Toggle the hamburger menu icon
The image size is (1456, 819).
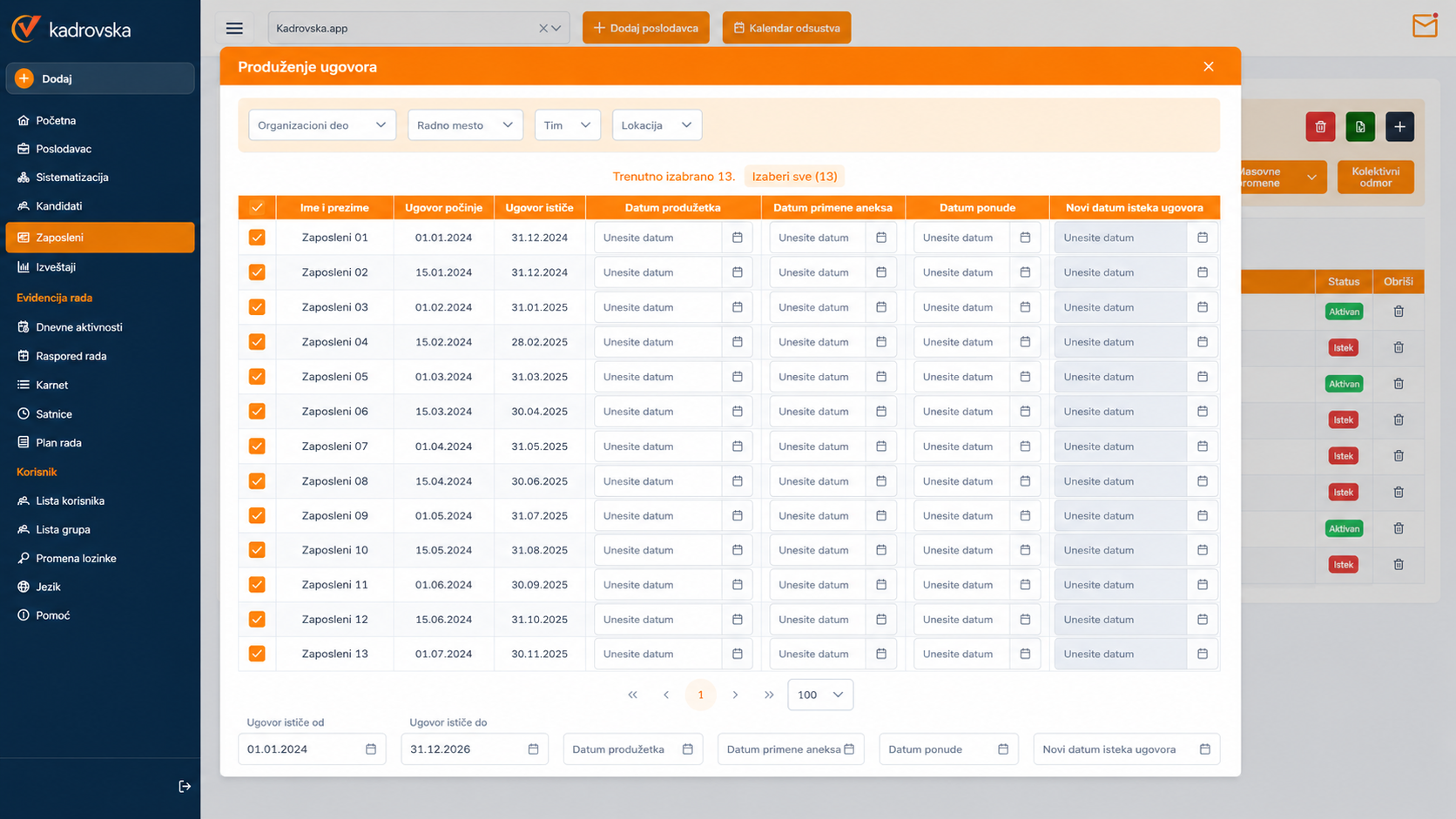tap(234, 28)
